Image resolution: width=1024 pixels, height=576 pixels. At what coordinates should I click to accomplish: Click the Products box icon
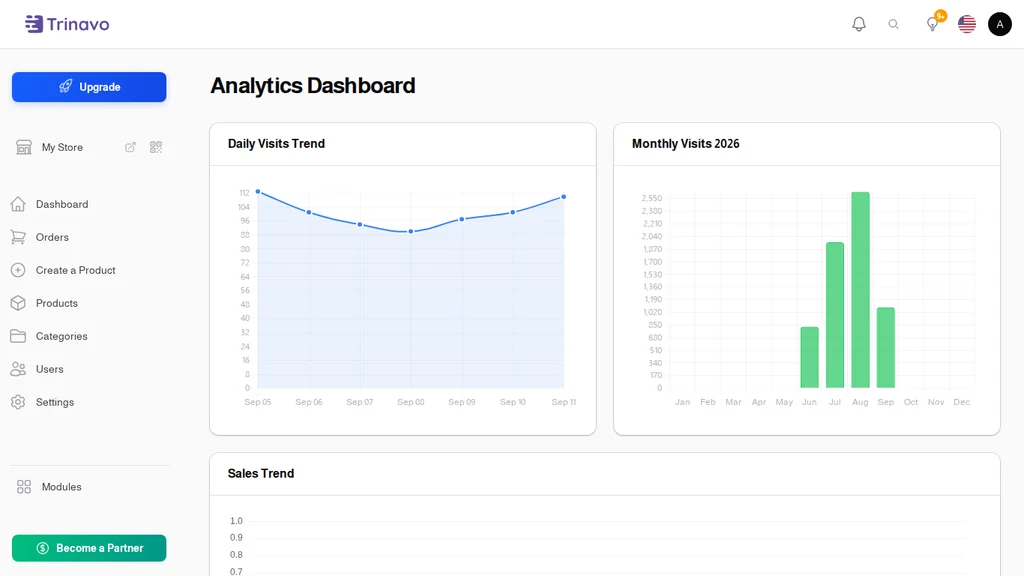point(18,303)
